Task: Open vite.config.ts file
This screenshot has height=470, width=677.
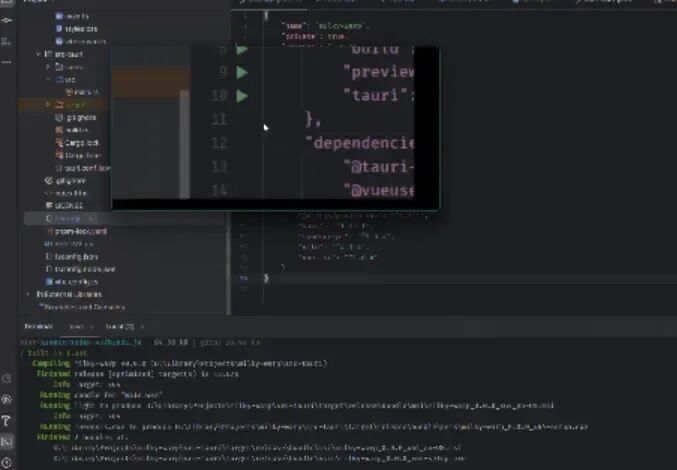Action: (x=72, y=282)
